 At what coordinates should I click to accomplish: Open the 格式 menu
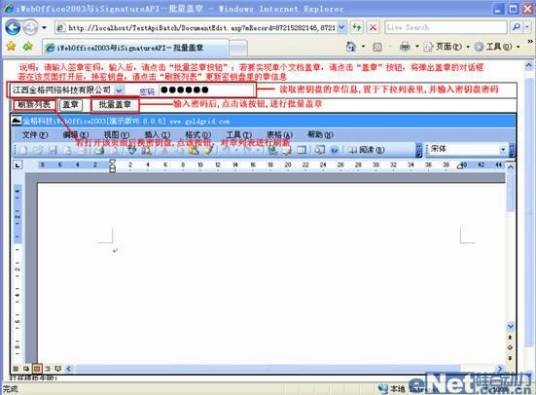[198, 135]
